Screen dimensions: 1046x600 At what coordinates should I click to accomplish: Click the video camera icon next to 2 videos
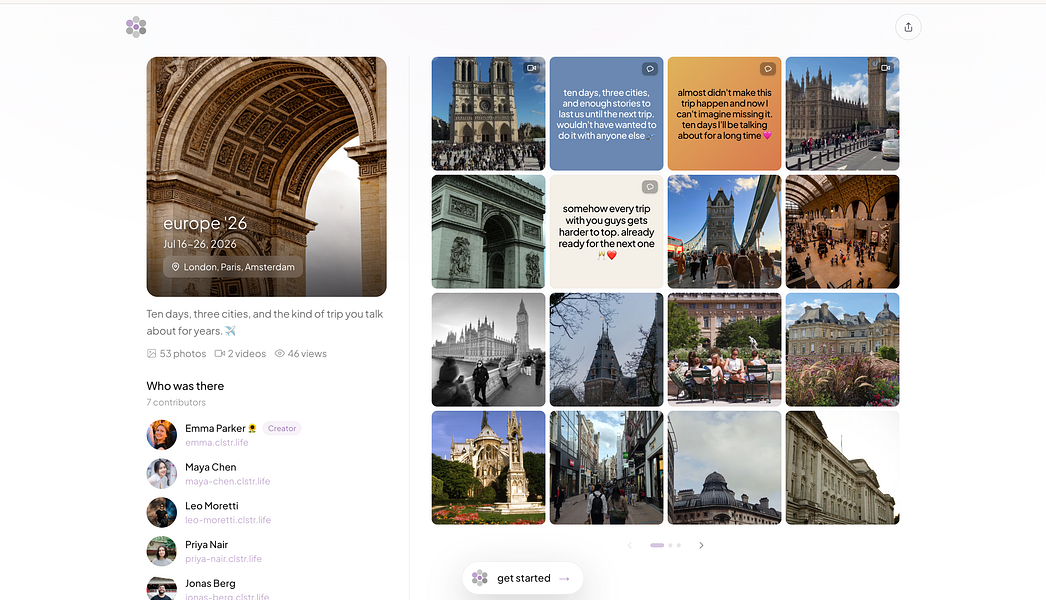pyautogui.click(x=219, y=354)
